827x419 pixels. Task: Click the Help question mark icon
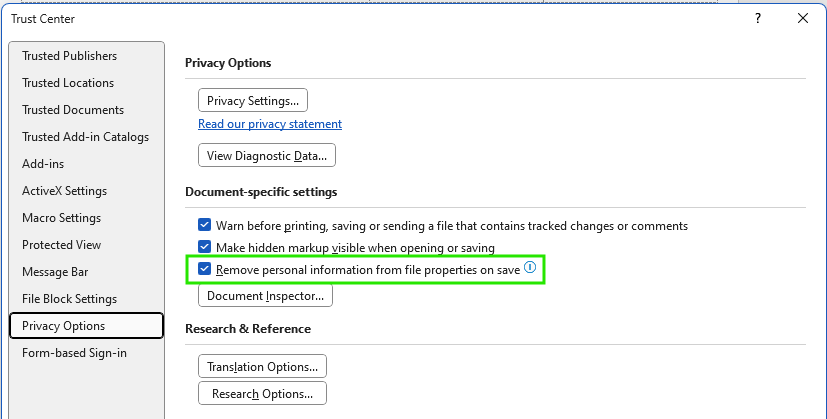click(758, 18)
